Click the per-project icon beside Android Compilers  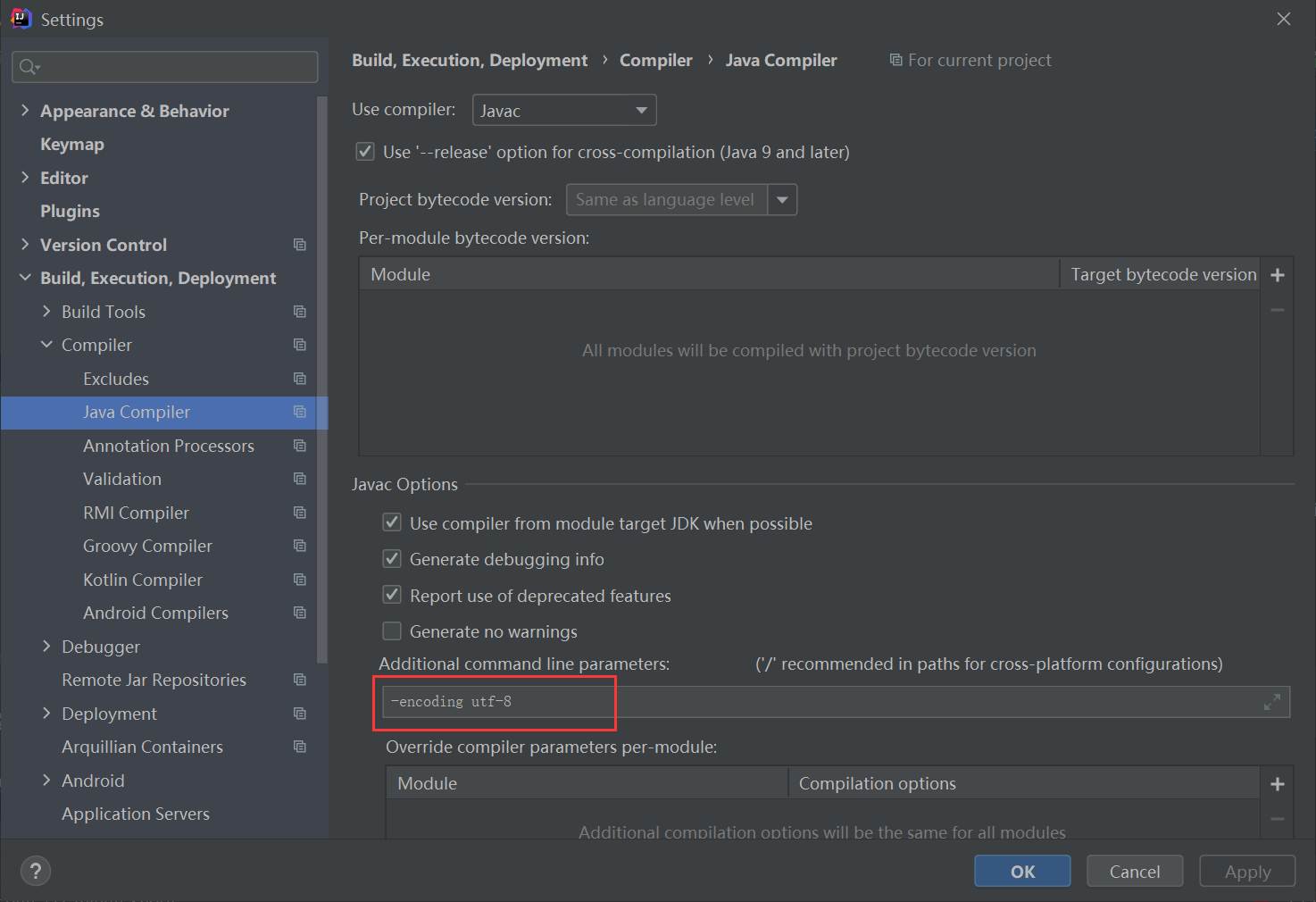point(300,613)
